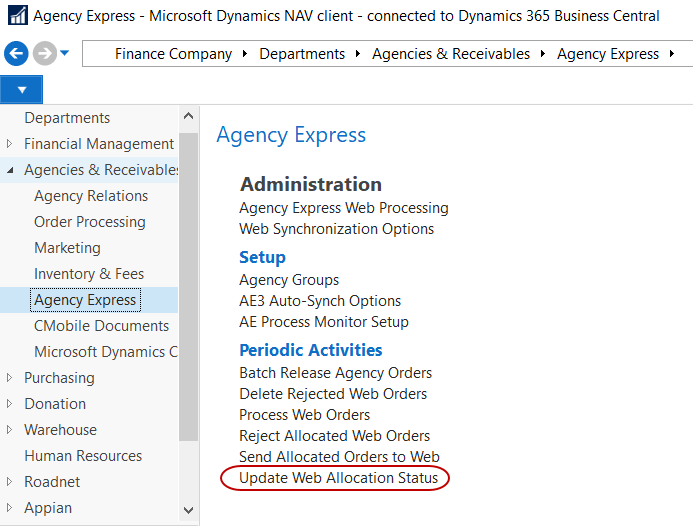
Task: Select CMobile Documents in navigation pane
Action: [x=101, y=326]
